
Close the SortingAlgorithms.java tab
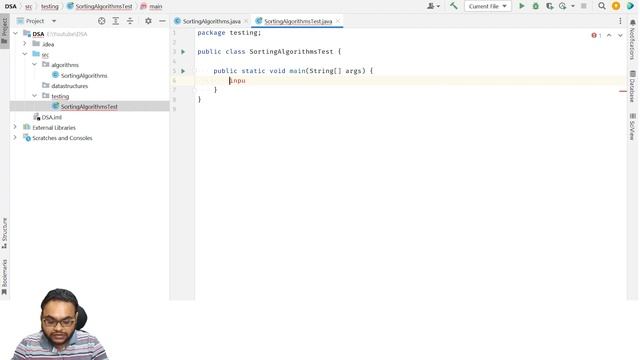(246, 21)
